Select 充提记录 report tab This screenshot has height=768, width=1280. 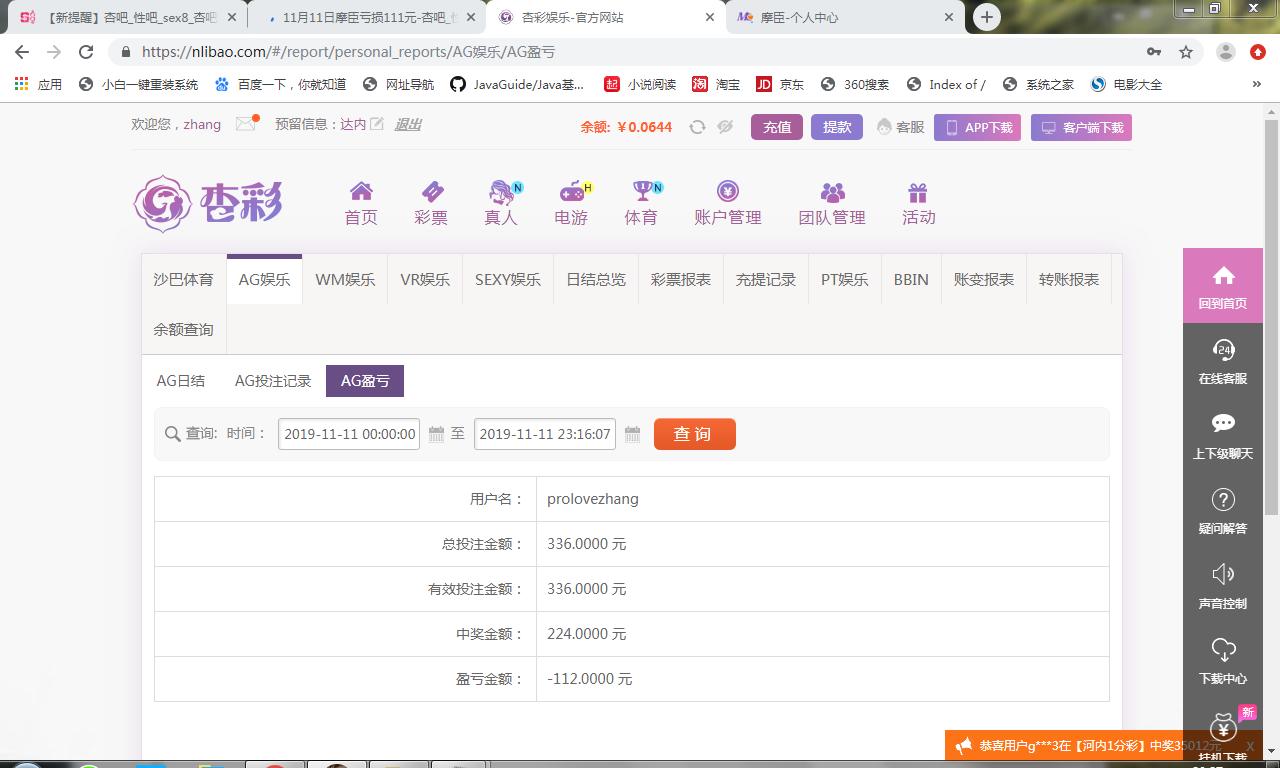(766, 280)
